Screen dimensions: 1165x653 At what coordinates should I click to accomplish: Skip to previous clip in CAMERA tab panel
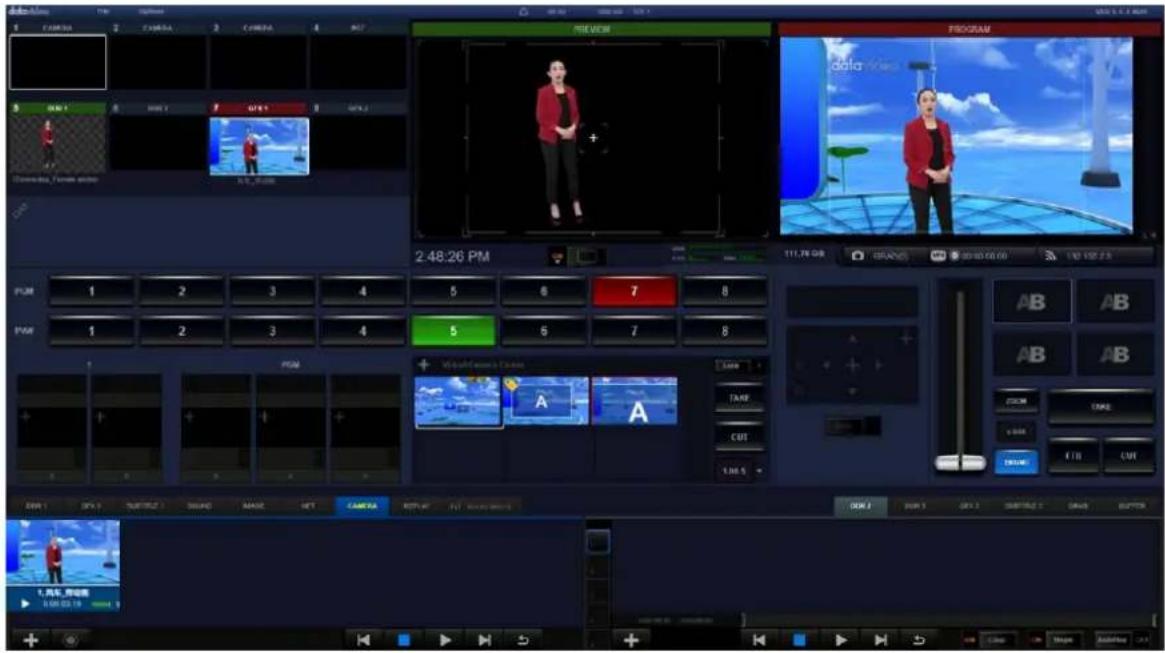coord(363,640)
